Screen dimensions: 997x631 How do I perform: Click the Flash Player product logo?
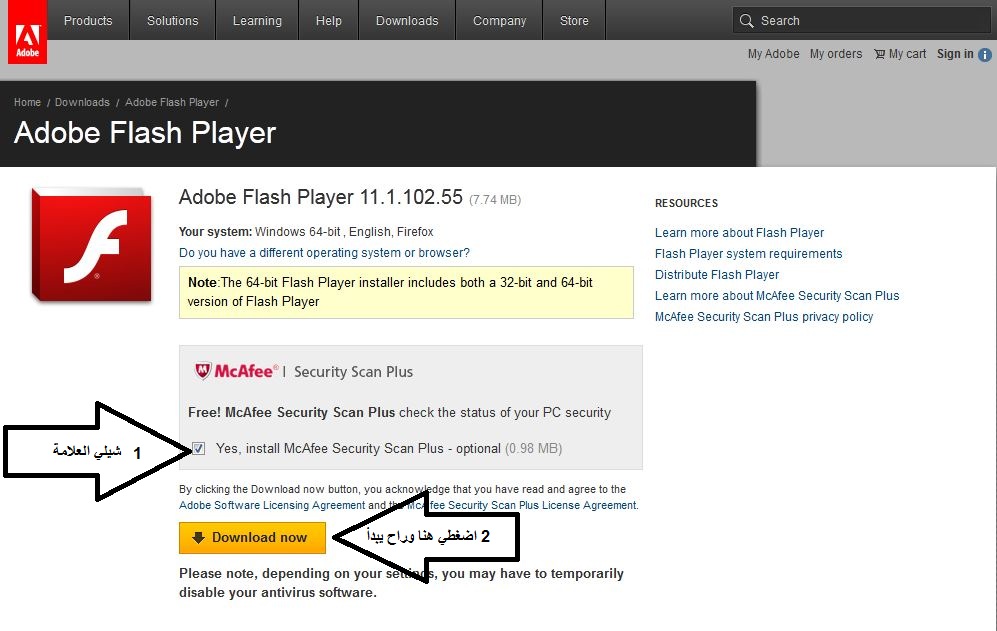tap(92, 245)
